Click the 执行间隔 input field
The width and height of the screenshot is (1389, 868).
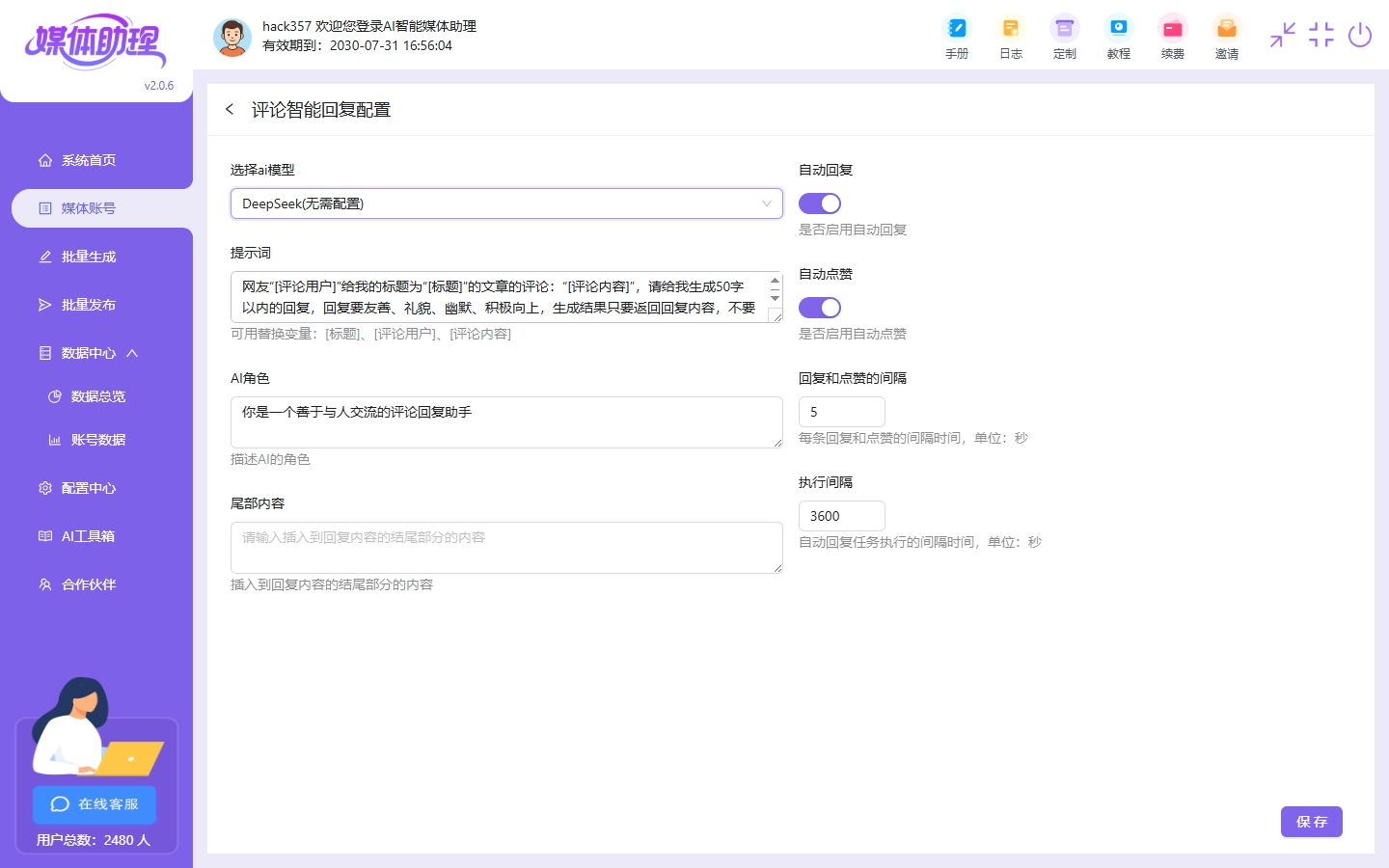841,516
